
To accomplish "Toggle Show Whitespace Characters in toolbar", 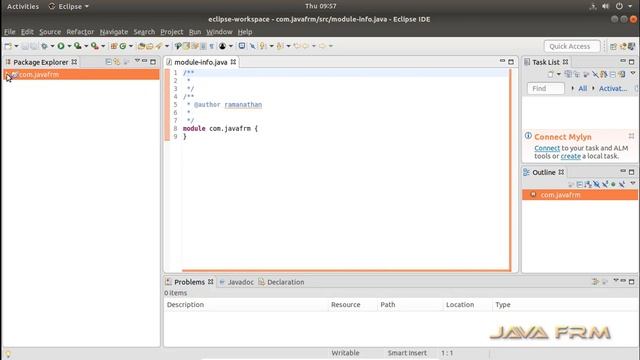I will tap(211, 46).
